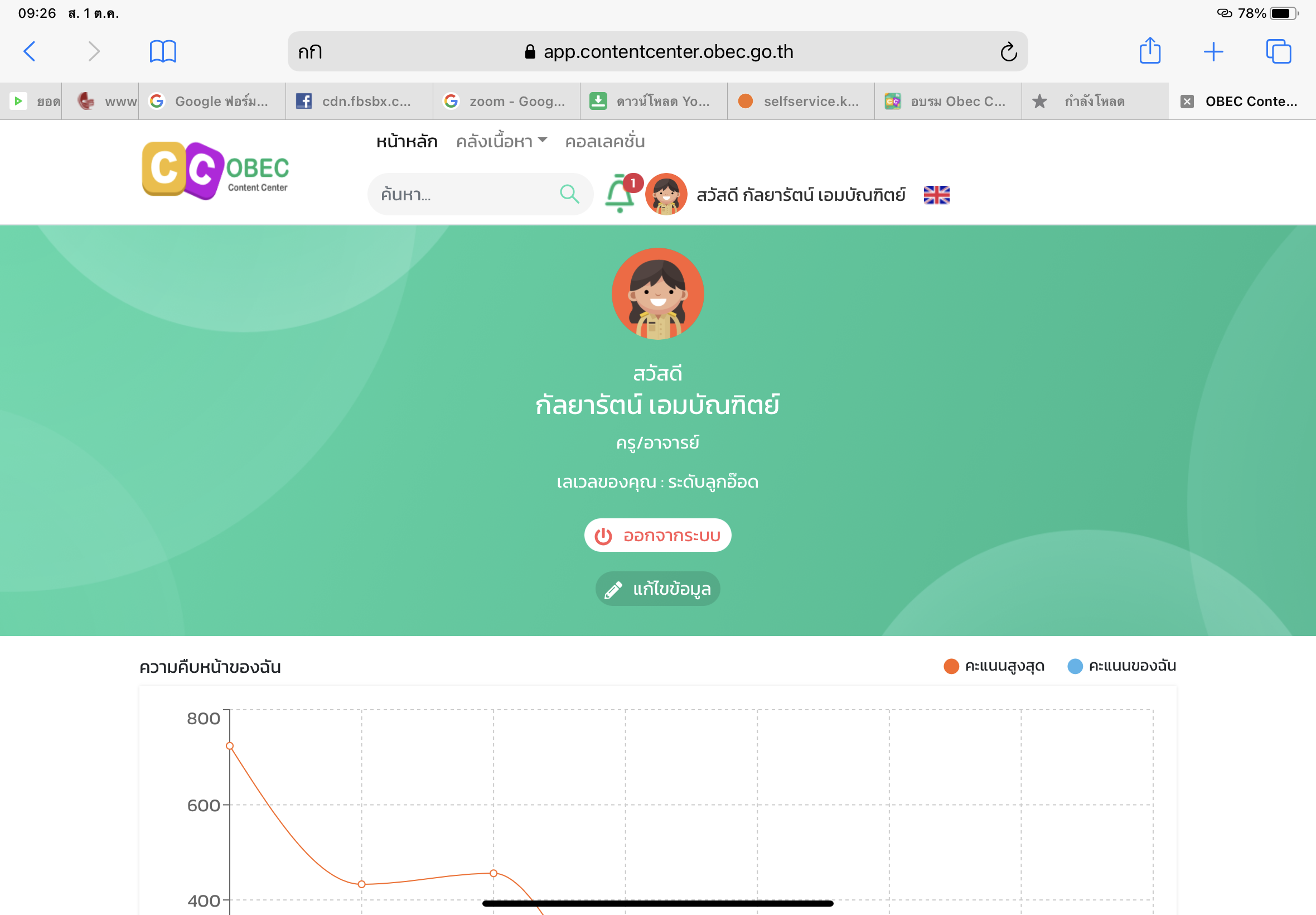Expand the คลังเนื้อหา dropdown menu
Viewport: 1316px width, 915px height.
[501, 141]
